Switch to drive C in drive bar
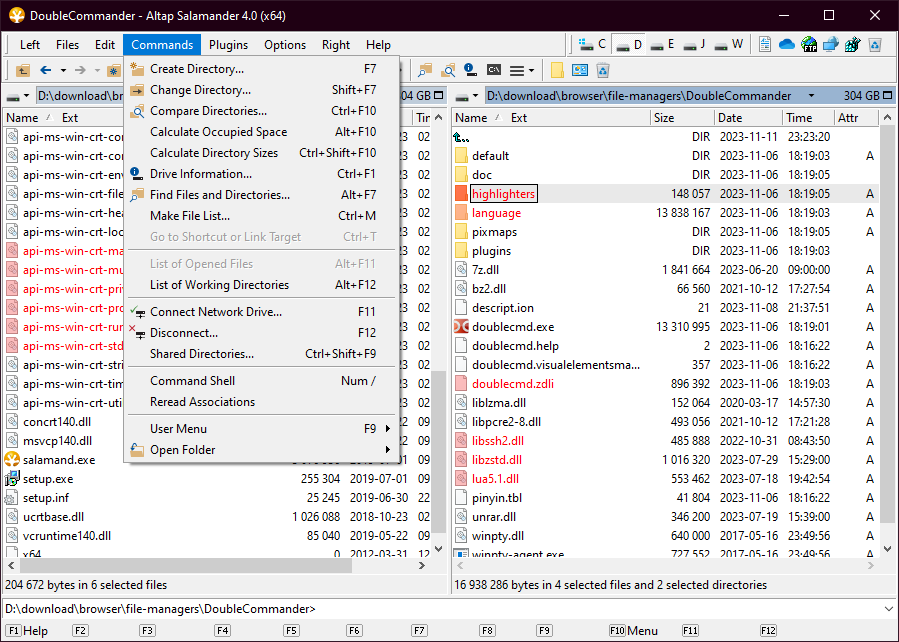 click(593, 45)
